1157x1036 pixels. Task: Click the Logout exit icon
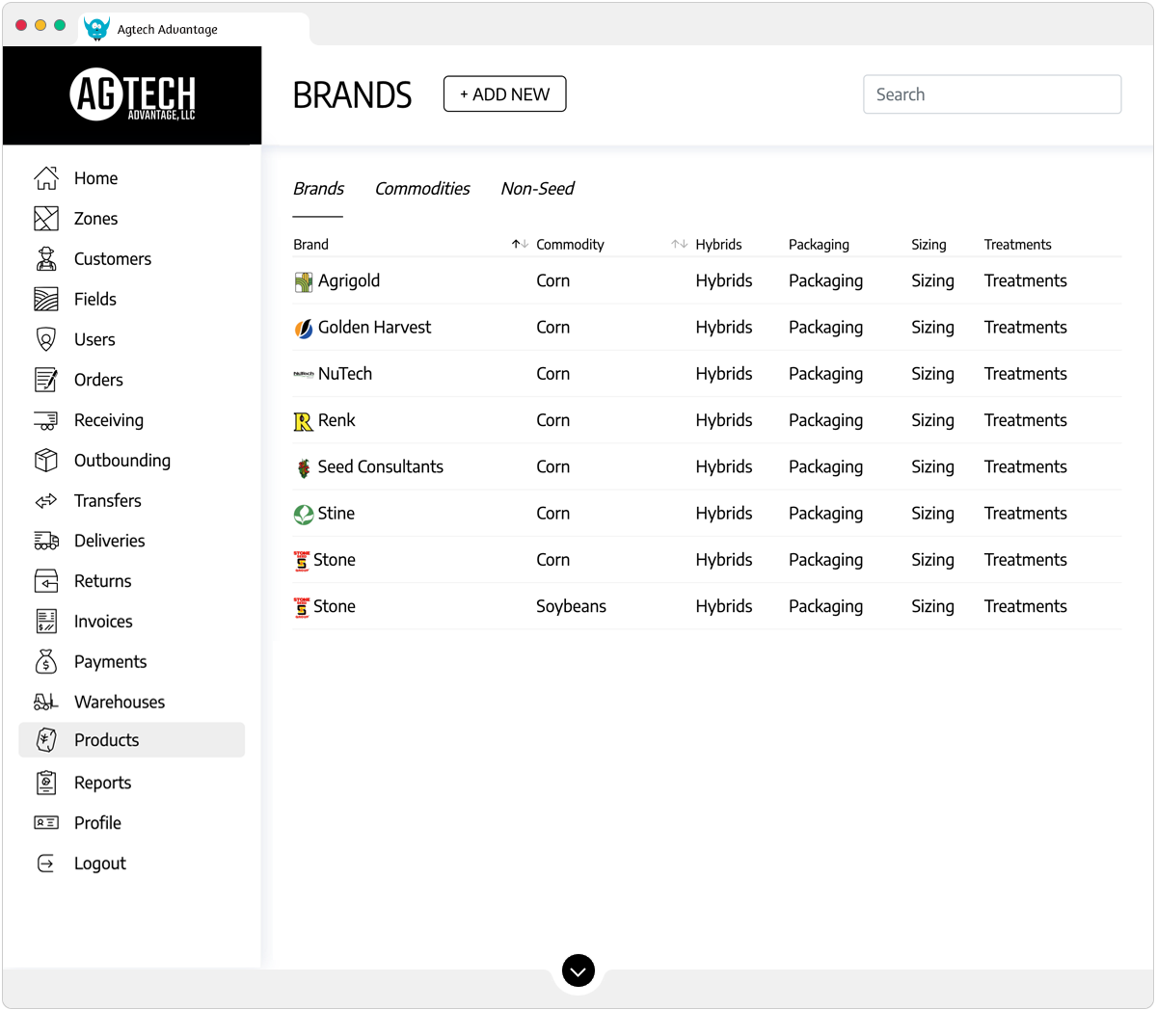(x=46, y=863)
